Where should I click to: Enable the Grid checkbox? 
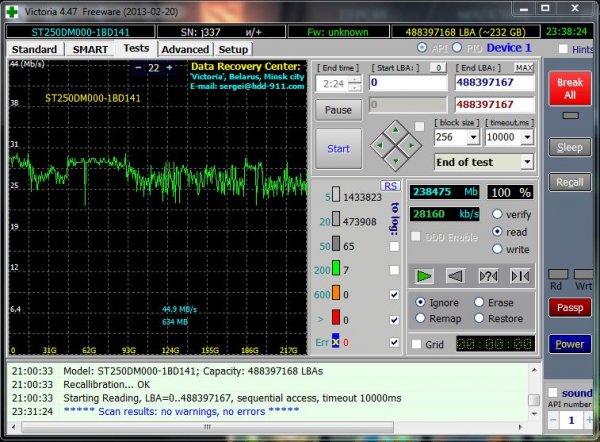pos(416,344)
